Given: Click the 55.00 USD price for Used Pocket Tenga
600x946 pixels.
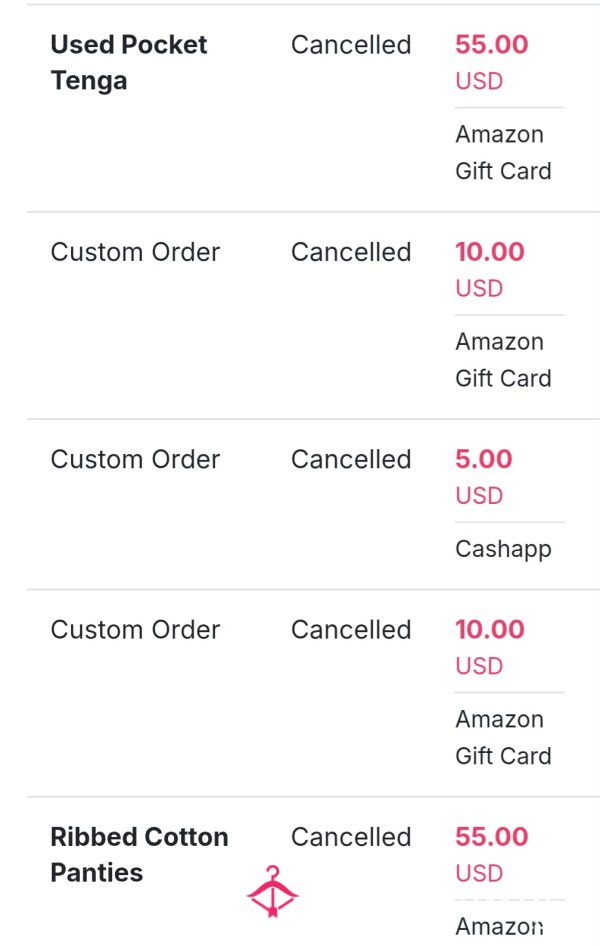Looking at the screenshot, I should (x=491, y=62).
